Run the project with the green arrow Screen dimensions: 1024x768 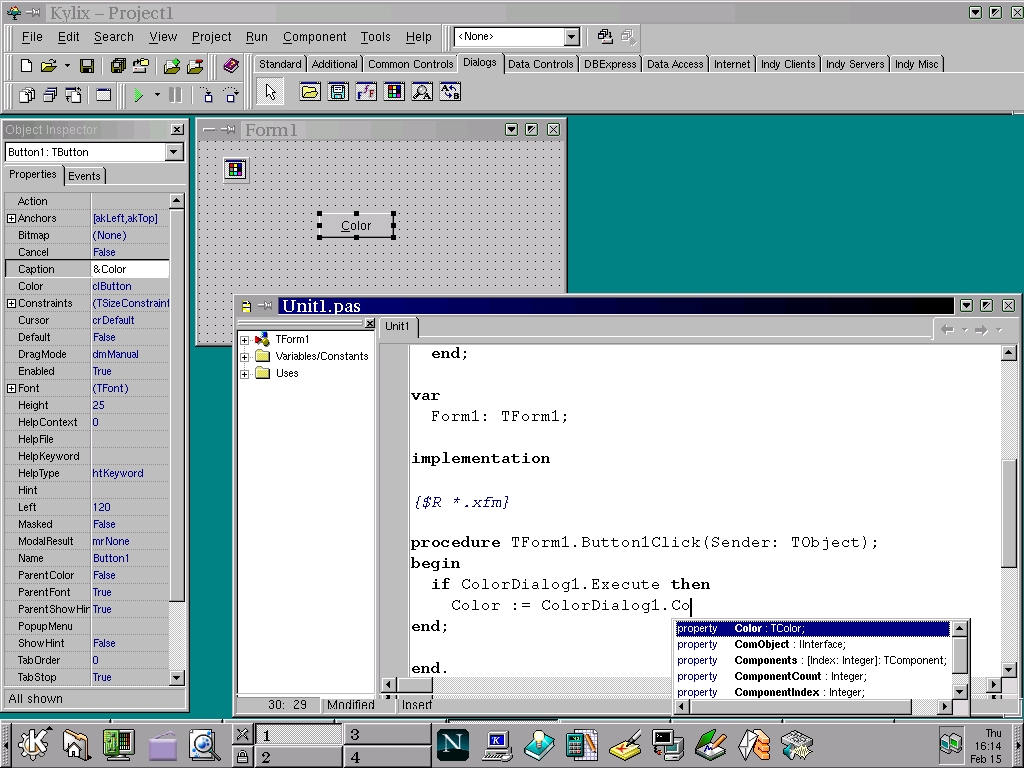click(138, 95)
